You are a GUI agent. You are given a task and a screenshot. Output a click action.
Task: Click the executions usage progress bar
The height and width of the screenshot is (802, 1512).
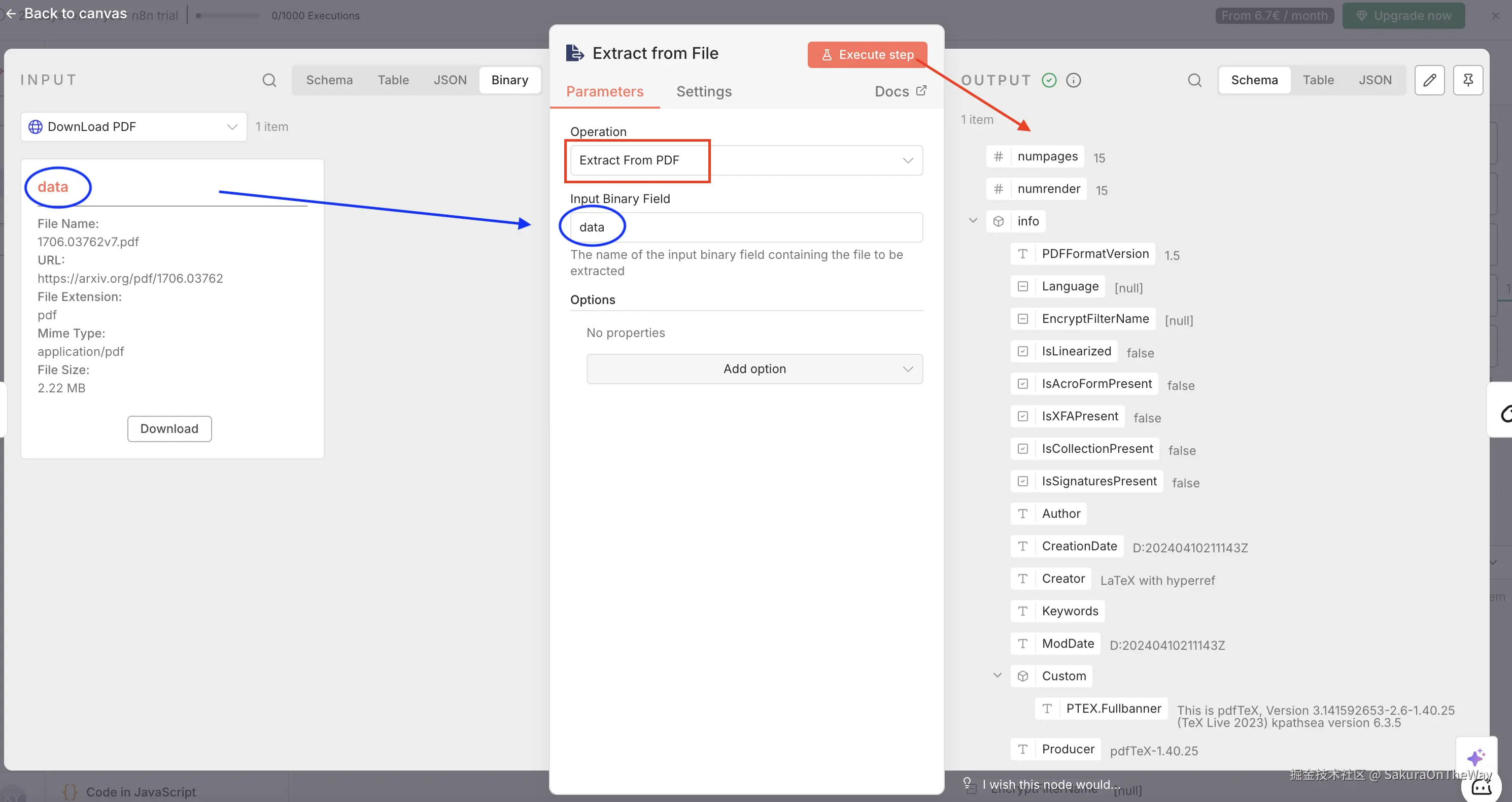coord(229,16)
